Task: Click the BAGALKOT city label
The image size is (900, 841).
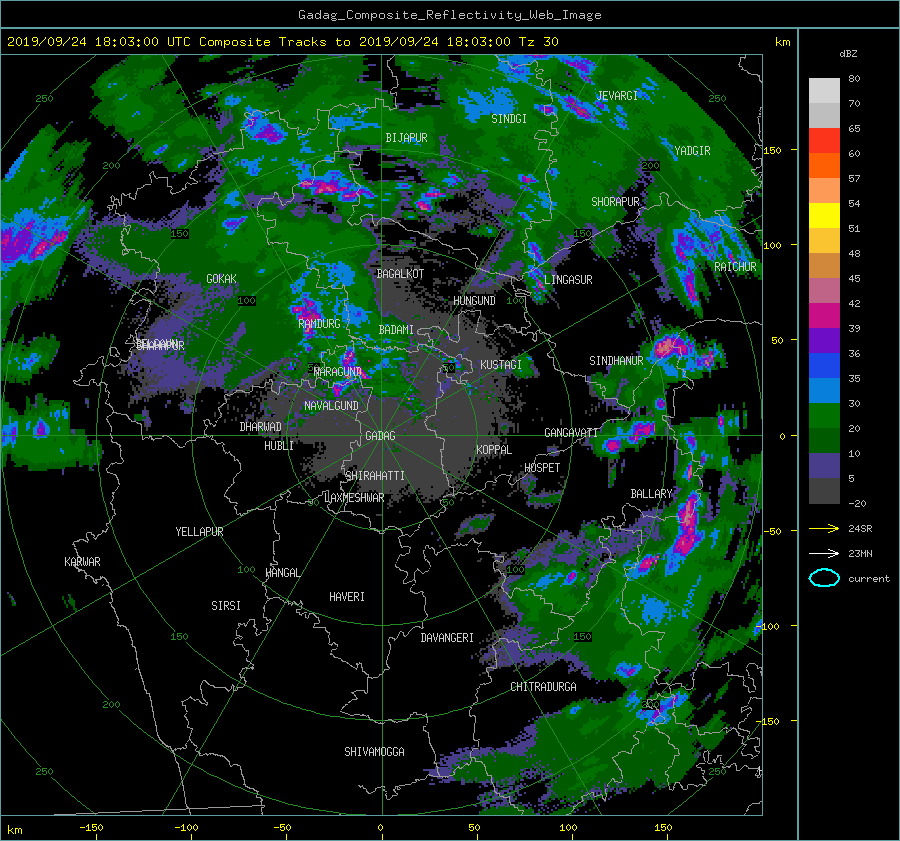Action: click(400, 274)
